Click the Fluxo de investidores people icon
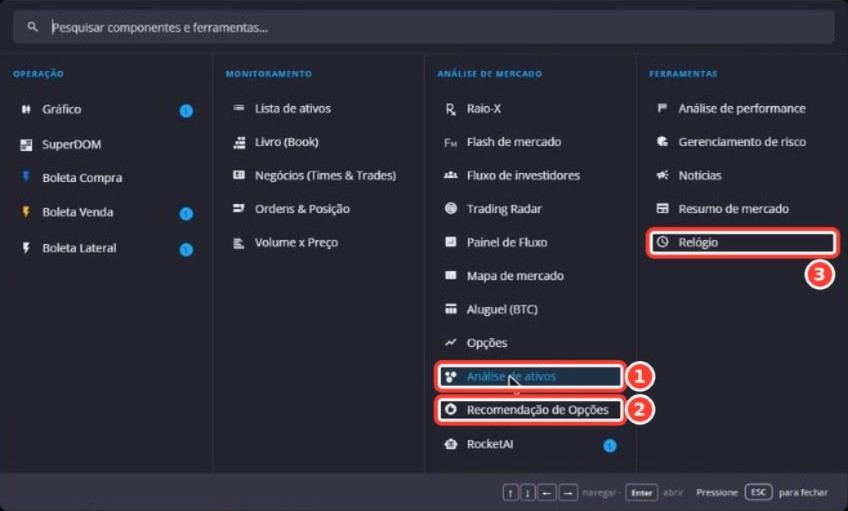 (x=450, y=175)
